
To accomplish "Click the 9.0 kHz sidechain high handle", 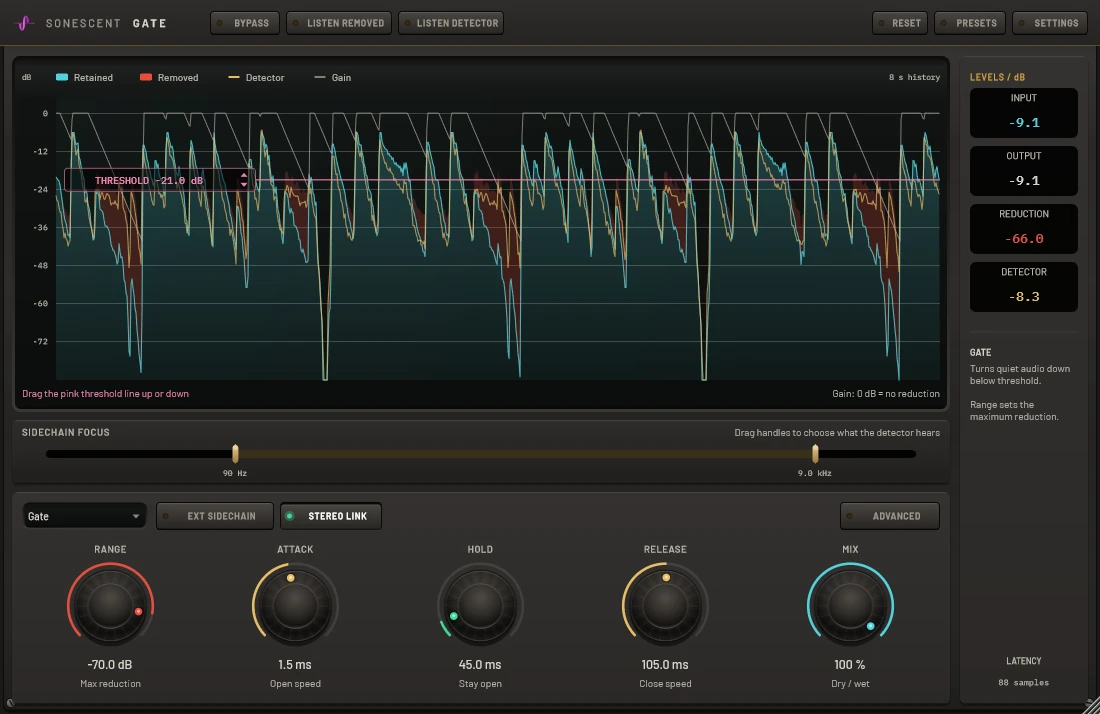I will [814, 454].
